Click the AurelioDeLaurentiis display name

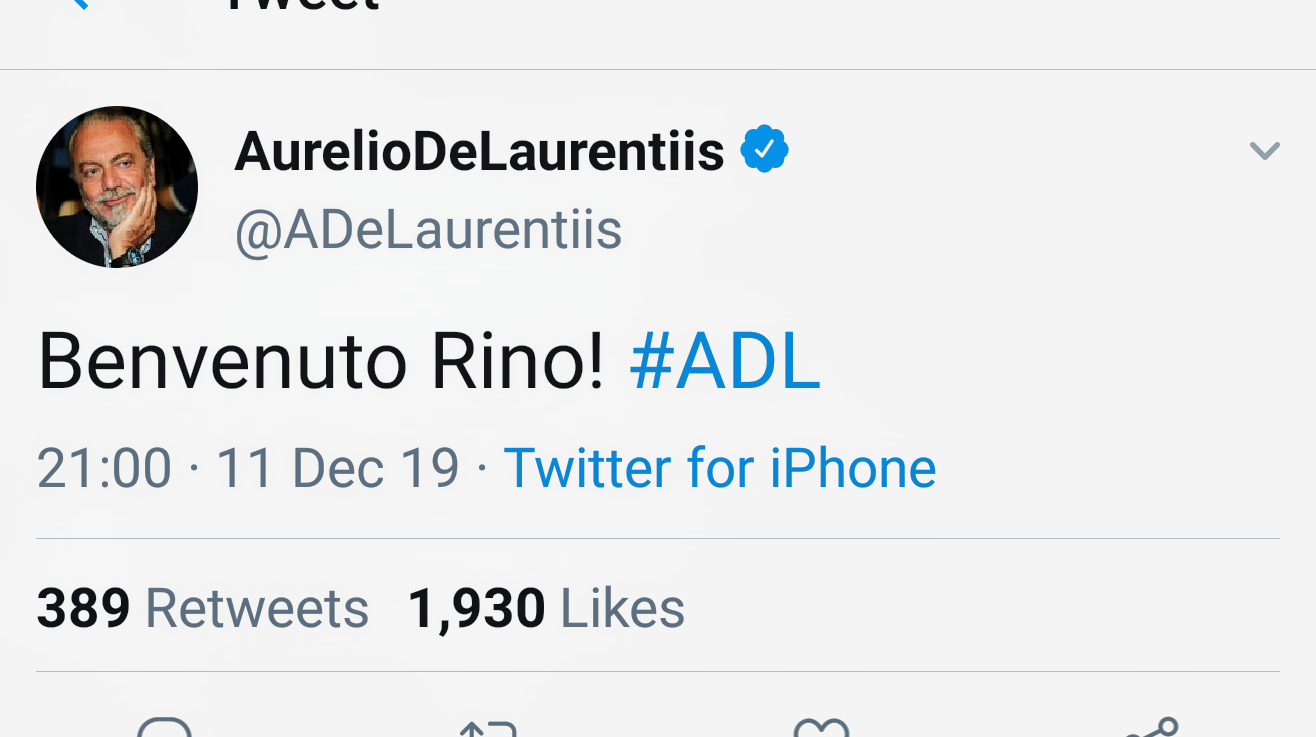coord(479,151)
